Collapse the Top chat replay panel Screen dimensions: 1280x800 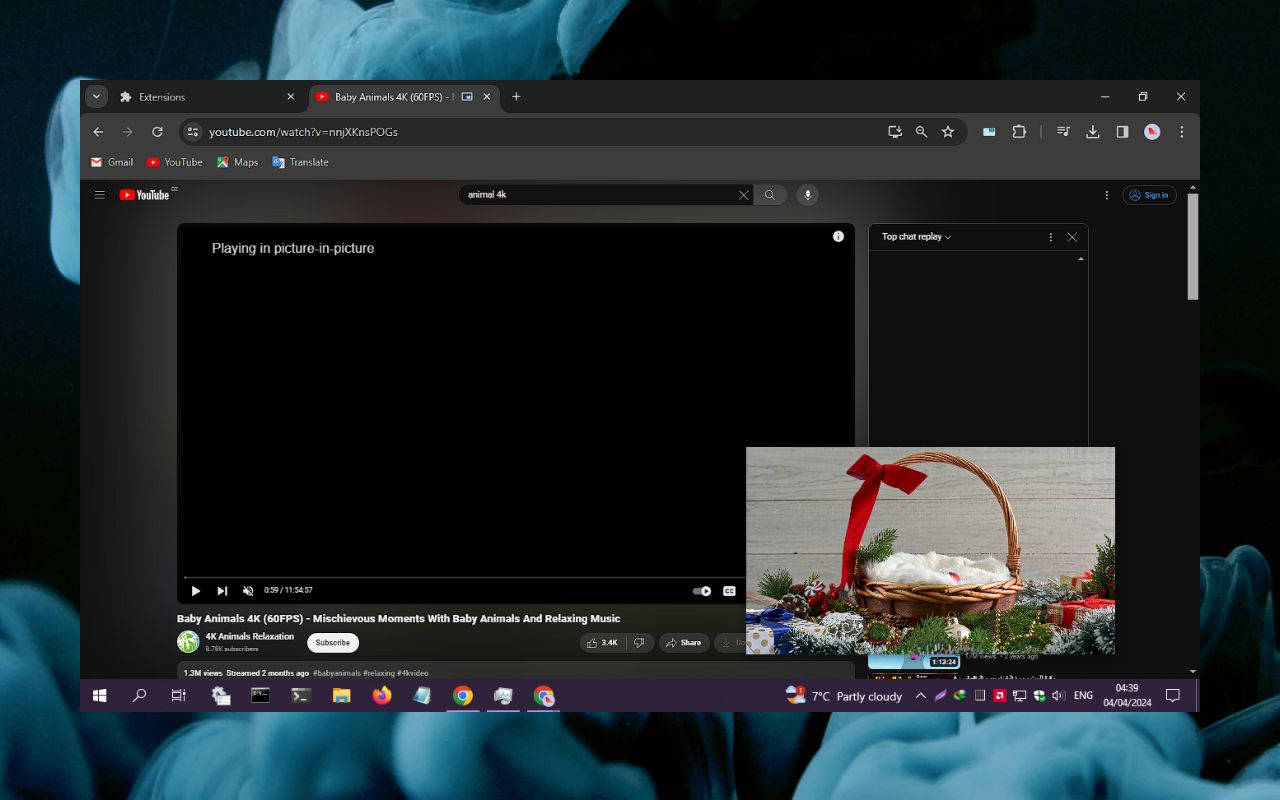pyautogui.click(x=1072, y=237)
